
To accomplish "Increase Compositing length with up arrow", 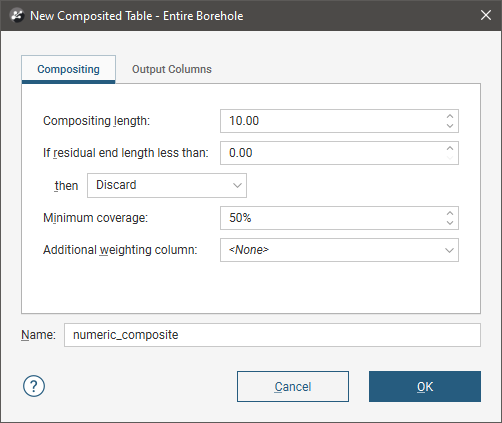I will pyautogui.click(x=450, y=116).
